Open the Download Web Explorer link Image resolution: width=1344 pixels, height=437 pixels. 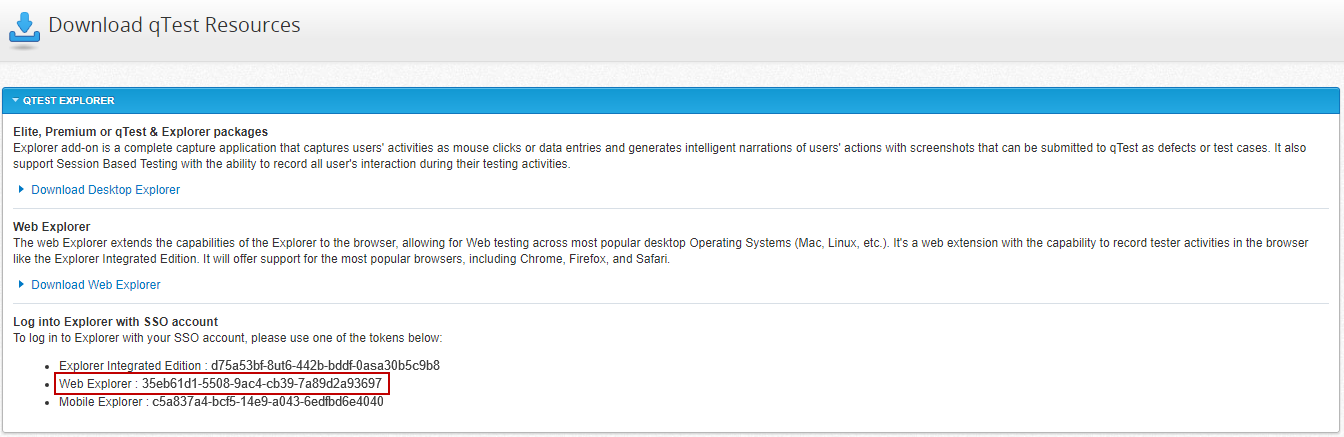pyautogui.click(x=95, y=285)
